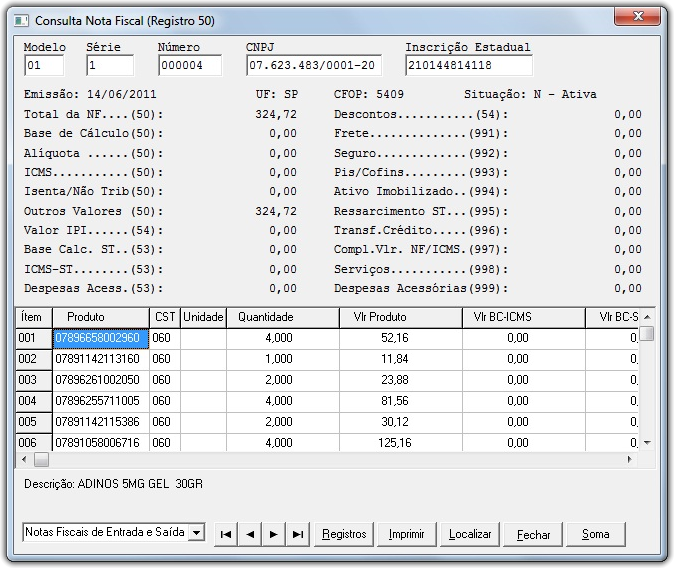Click the Série input field
This screenshot has width=674, height=568.
110,65
